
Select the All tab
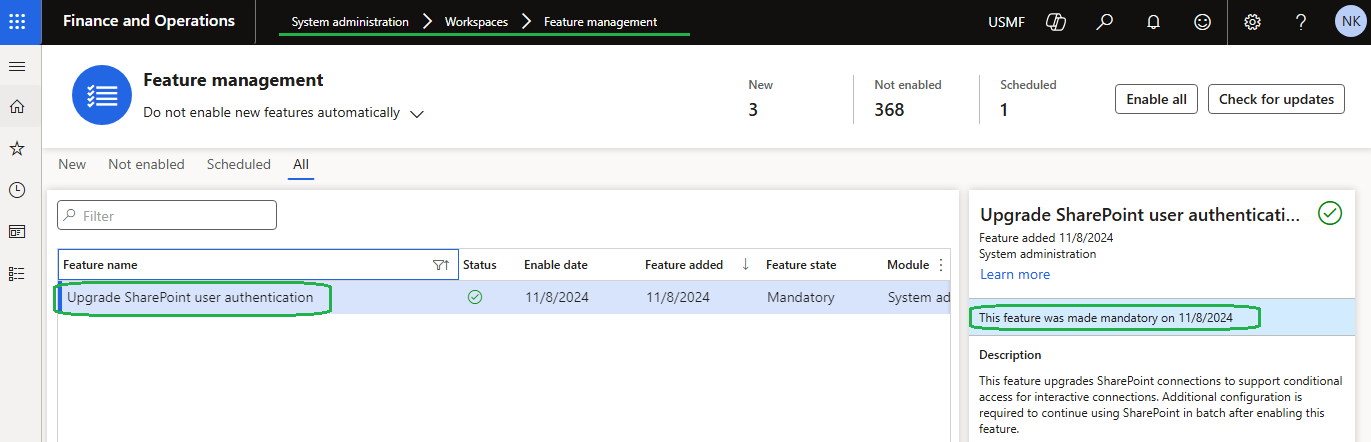[301, 164]
